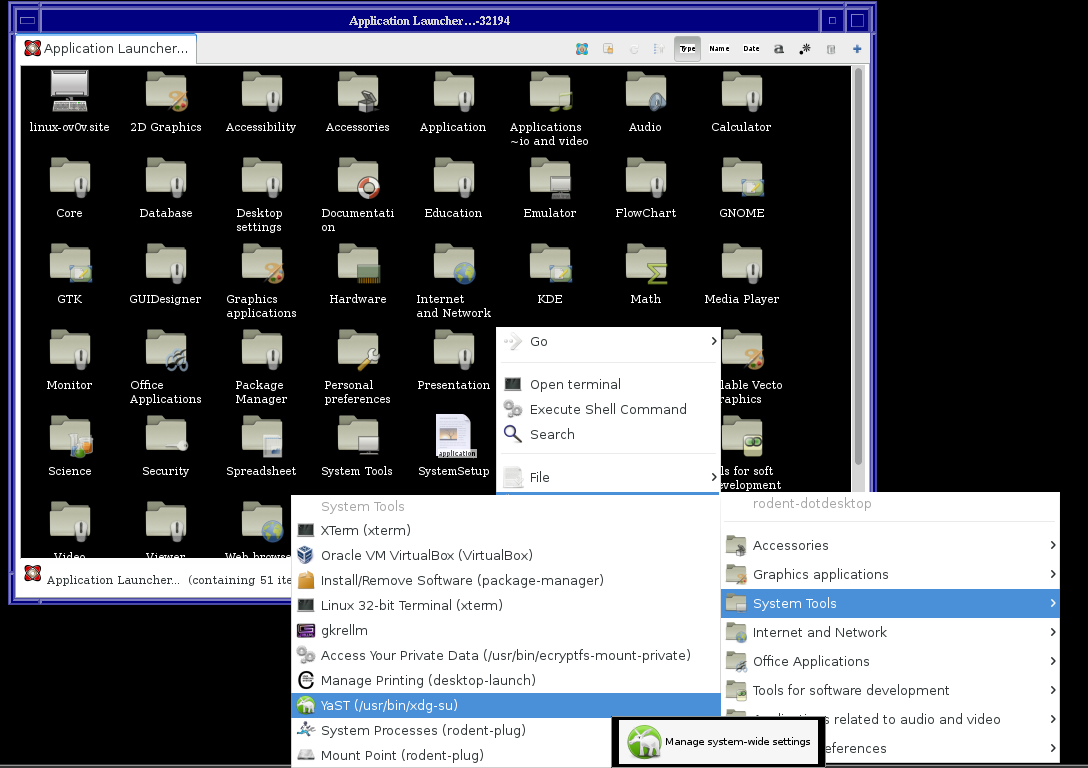Click the blue plus toolbar icon
The width and height of the screenshot is (1088, 768).
857,49
